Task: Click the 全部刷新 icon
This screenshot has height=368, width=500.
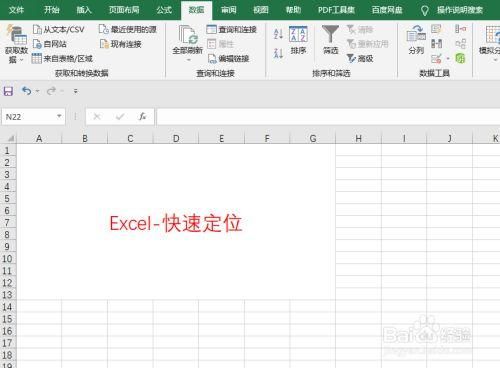Action: [187, 35]
